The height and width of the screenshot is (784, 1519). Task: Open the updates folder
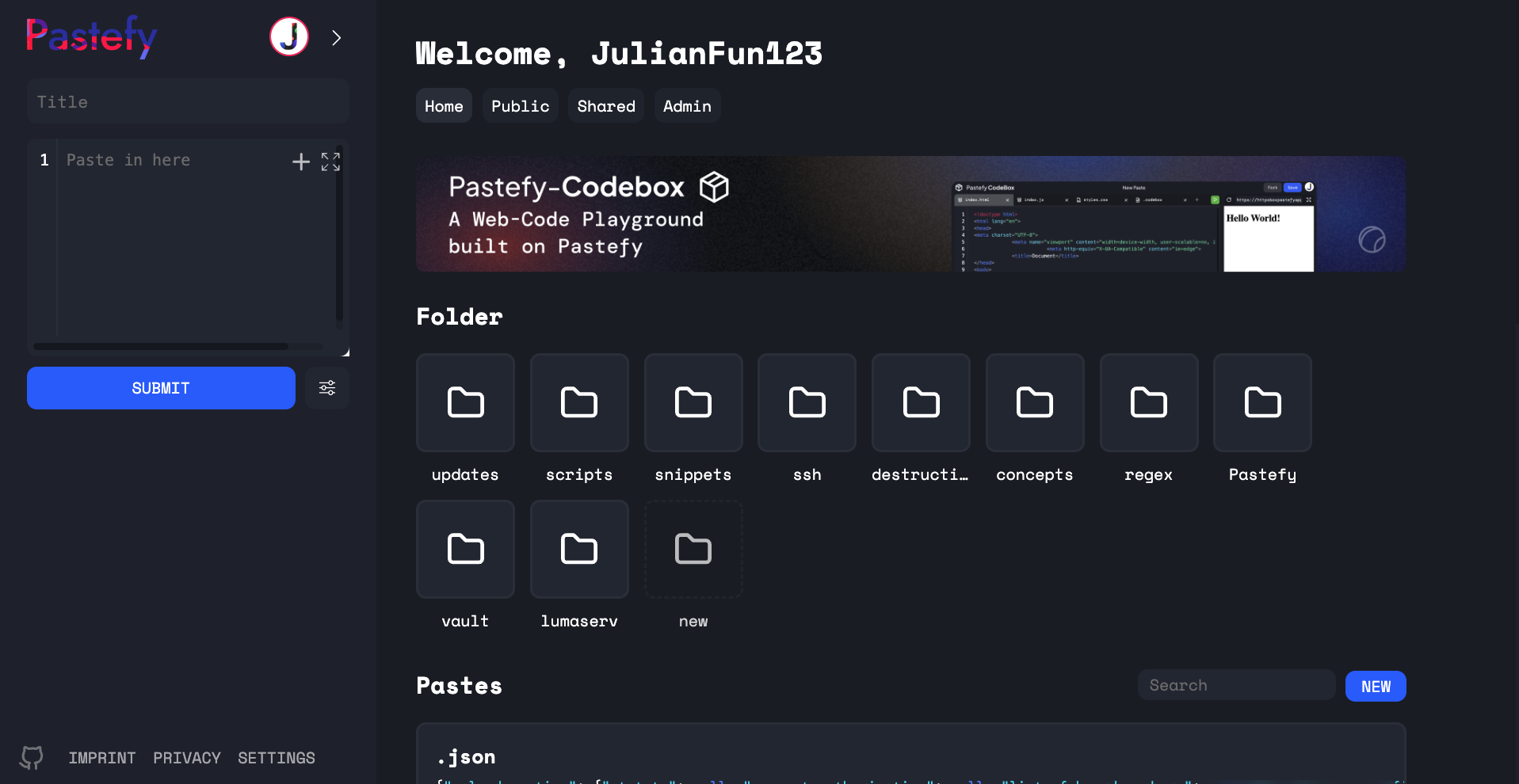click(465, 403)
